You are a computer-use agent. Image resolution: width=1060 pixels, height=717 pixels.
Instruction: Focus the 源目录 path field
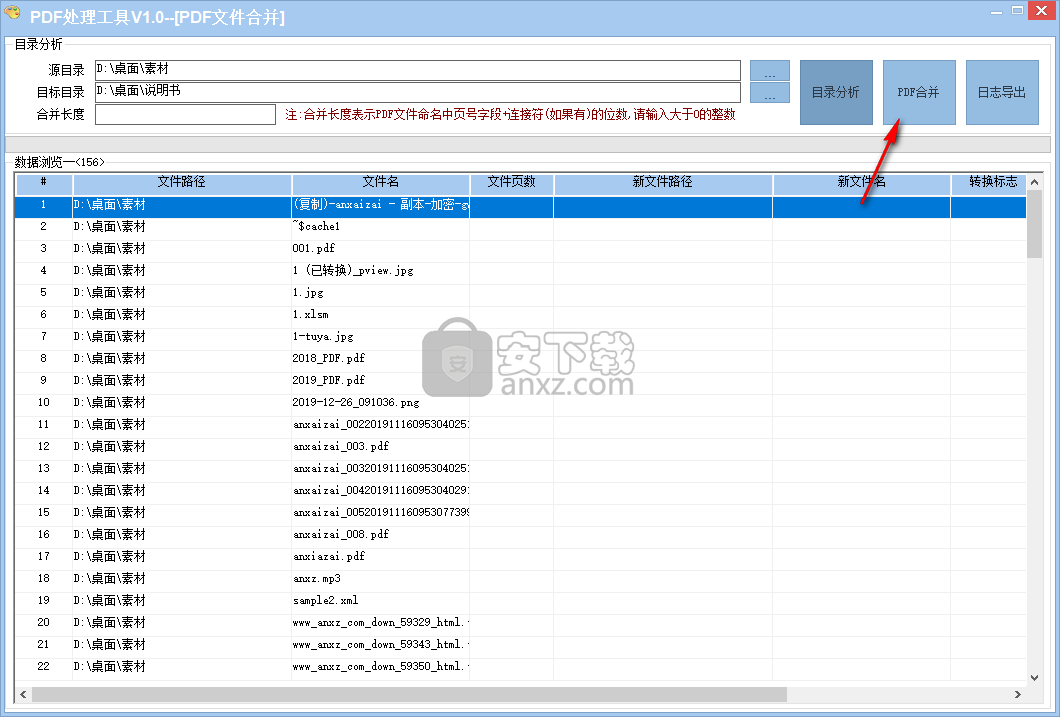coord(418,70)
